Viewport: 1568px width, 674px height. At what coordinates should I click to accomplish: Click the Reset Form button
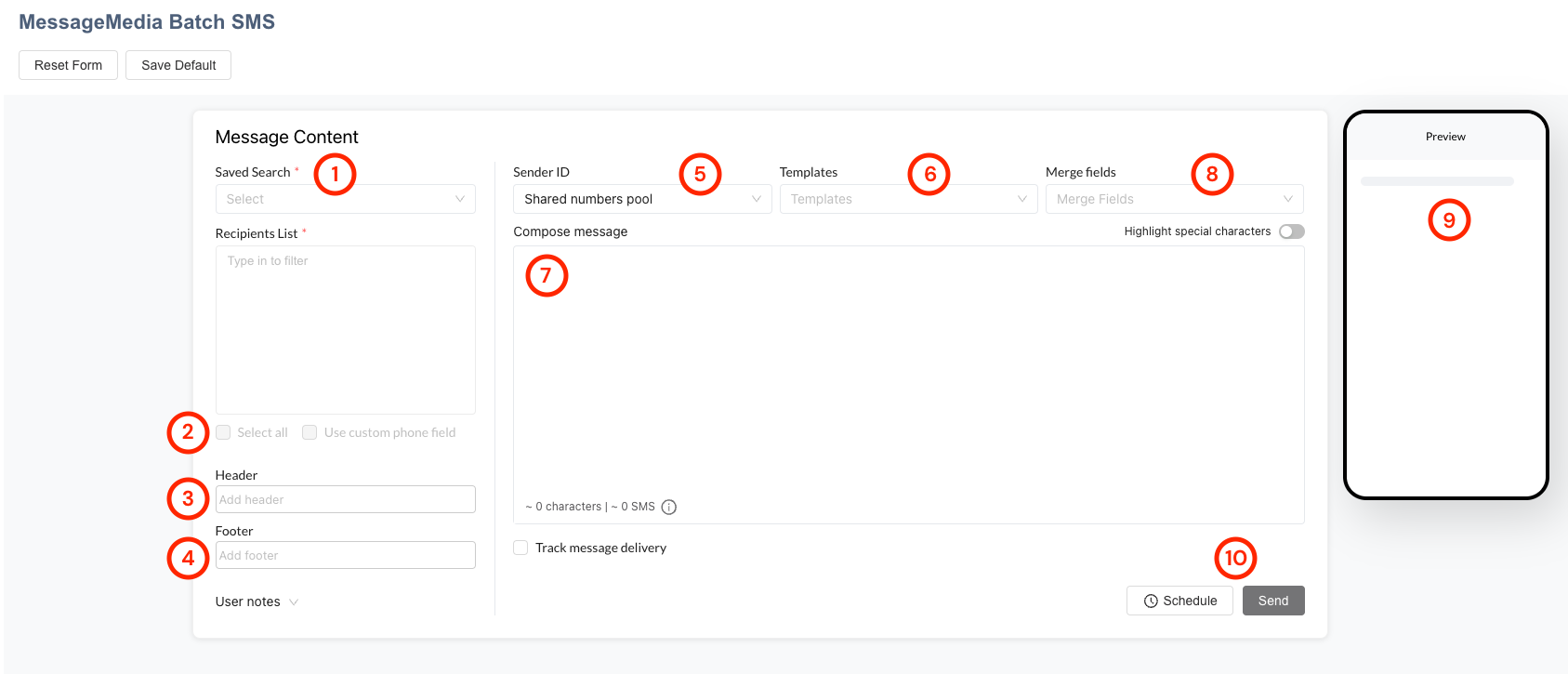click(68, 65)
